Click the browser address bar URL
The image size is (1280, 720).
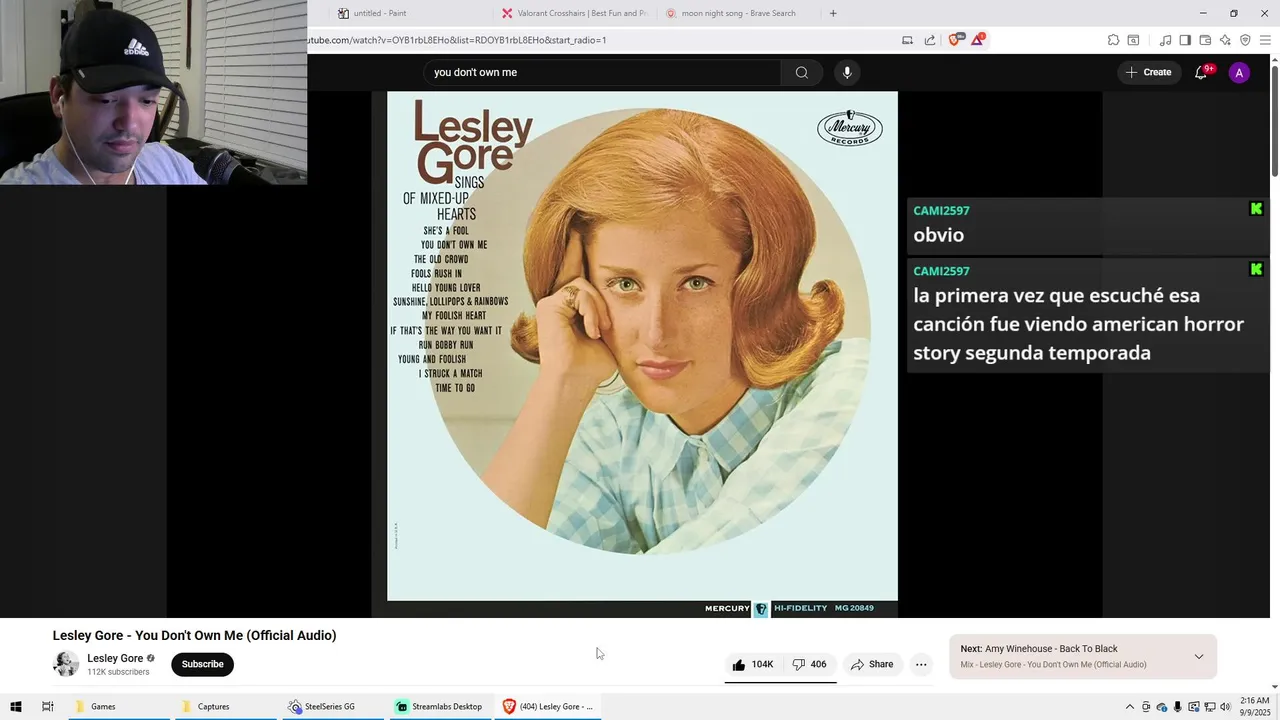click(457, 40)
